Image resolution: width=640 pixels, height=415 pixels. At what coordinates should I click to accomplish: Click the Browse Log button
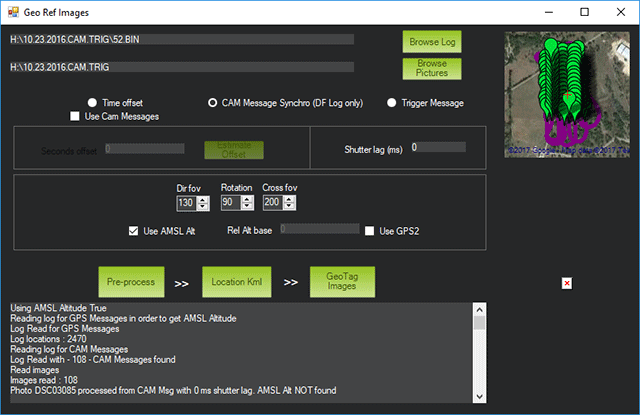[432, 42]
